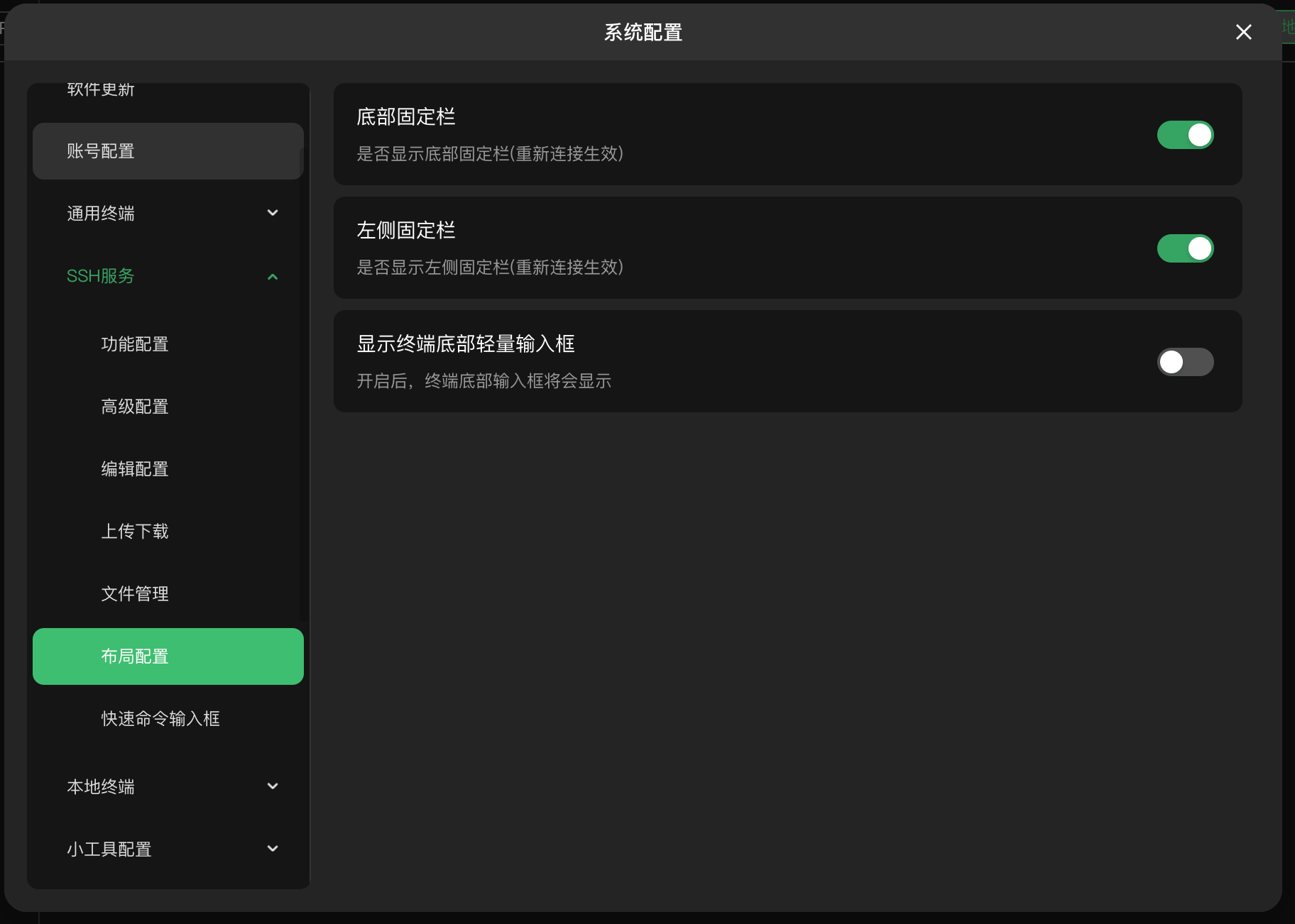This screenshot has height=924, width=1295.
Task: Open the 上传下载 settings
Action: point(135,531)
